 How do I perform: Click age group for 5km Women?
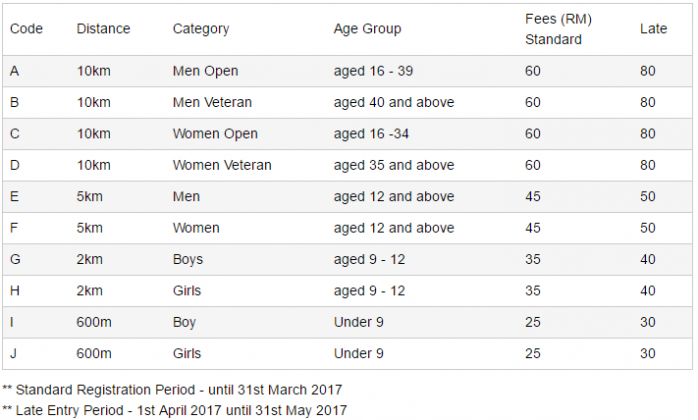pos(394,228)
